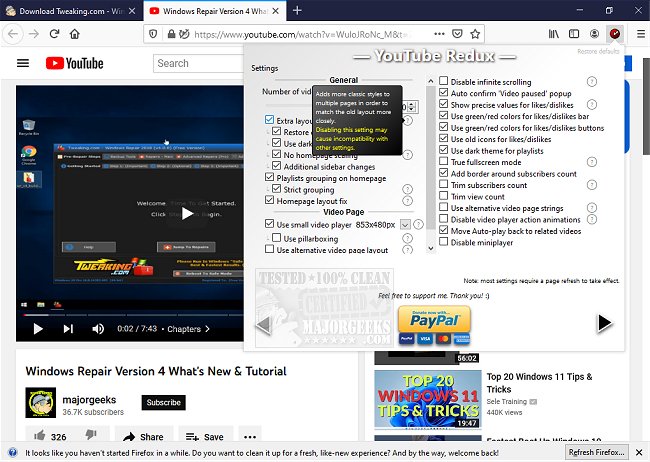
Task: Click Restore defaults link
Action: (598, 51)
